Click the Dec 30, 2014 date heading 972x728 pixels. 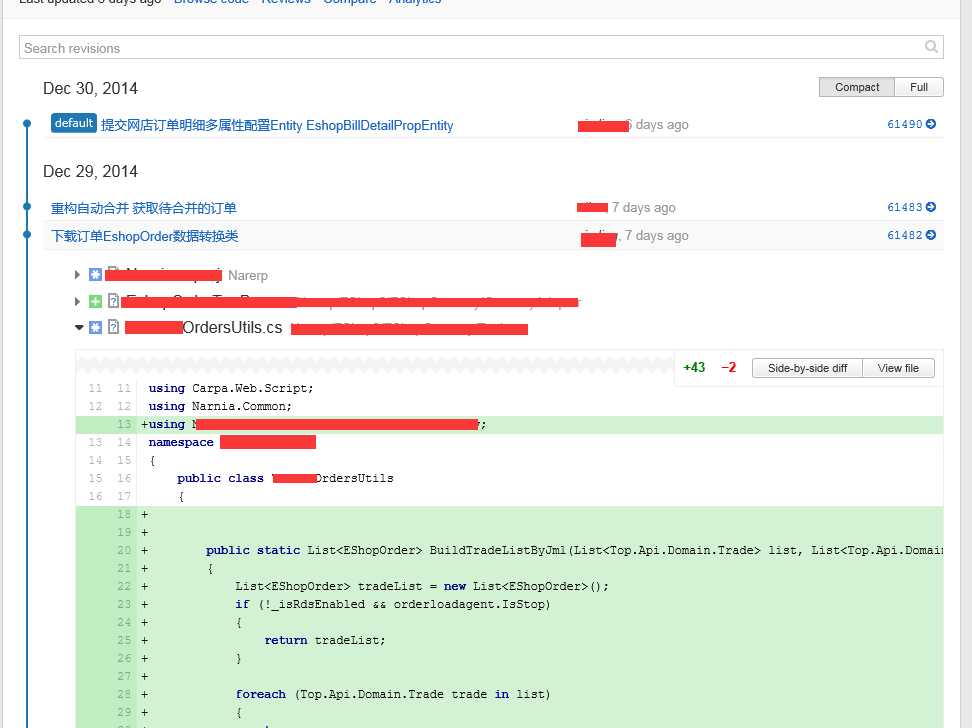tap(91, 88)
